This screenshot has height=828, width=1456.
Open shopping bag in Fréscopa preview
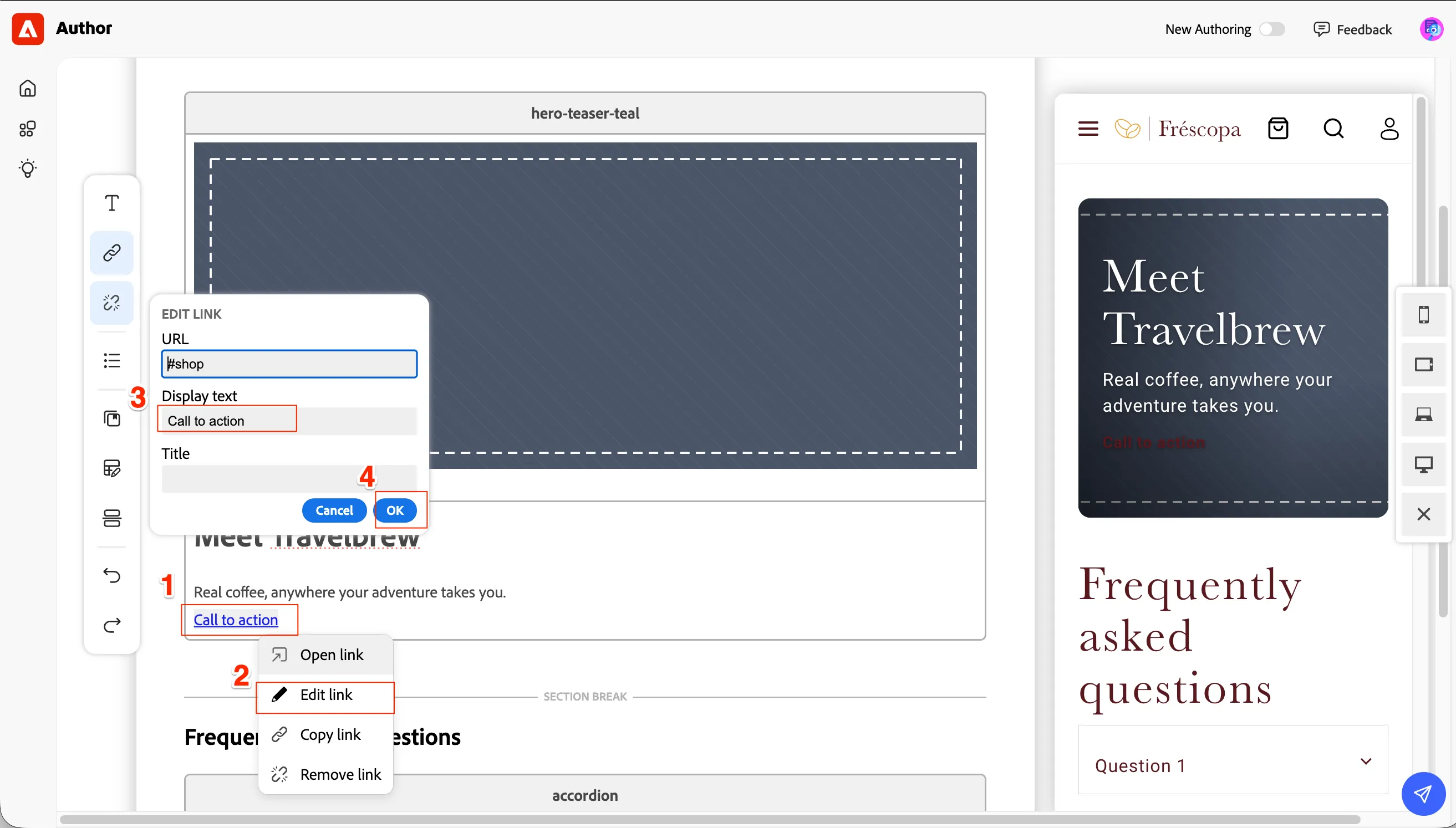[x=1278, y=129]
